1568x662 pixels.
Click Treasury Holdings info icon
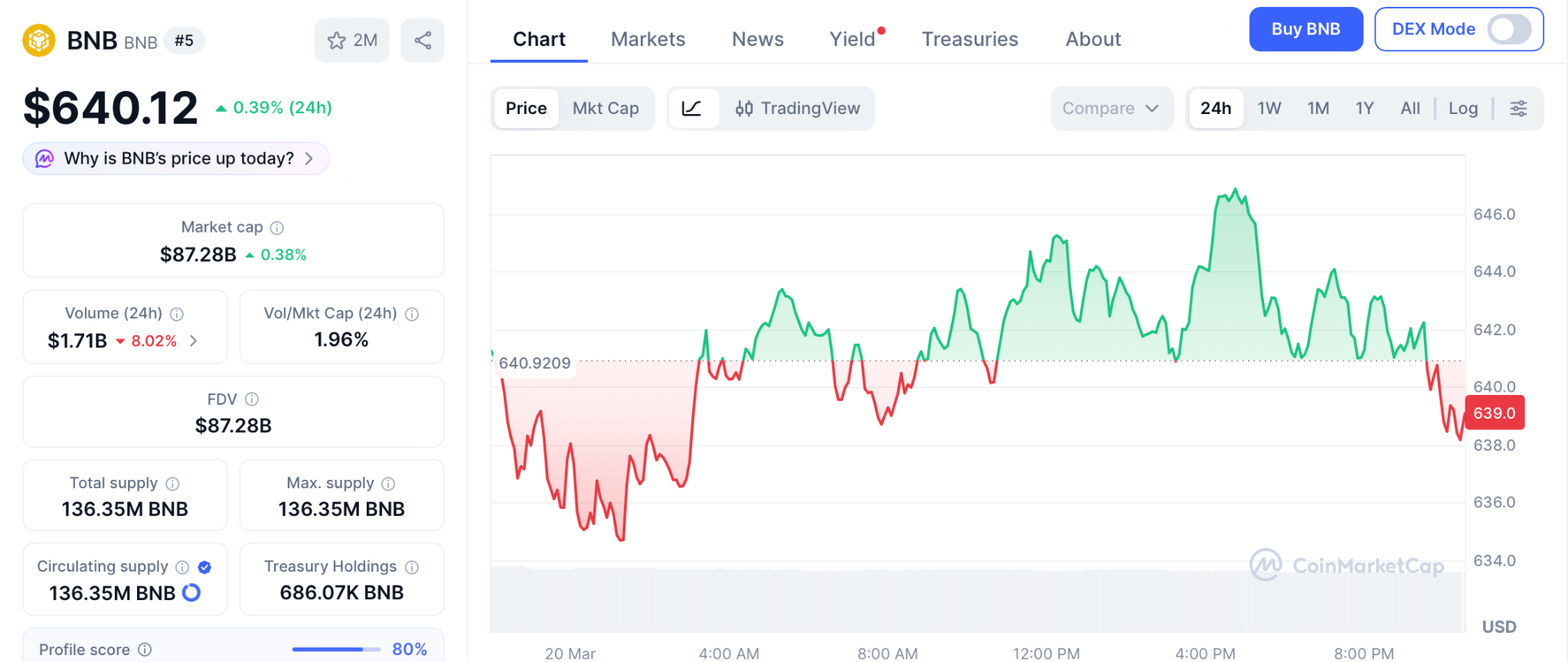(412, 567)
